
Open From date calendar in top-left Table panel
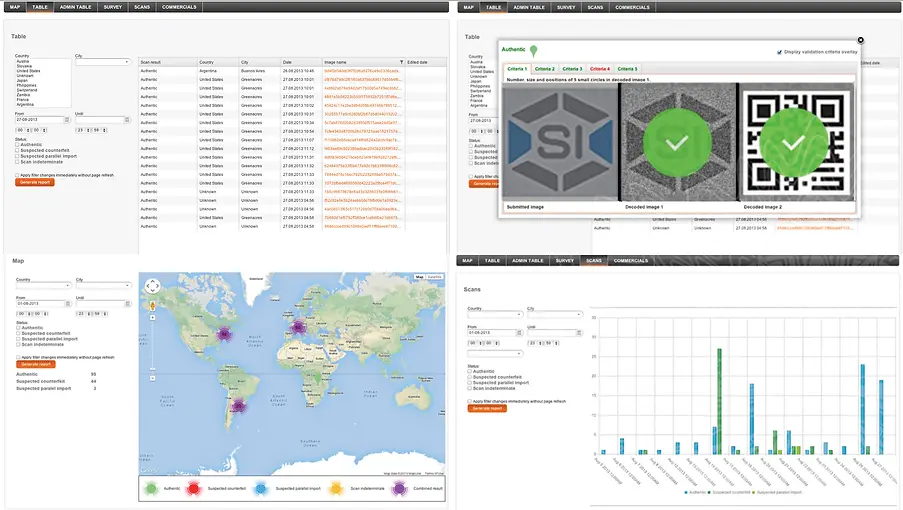67,120
